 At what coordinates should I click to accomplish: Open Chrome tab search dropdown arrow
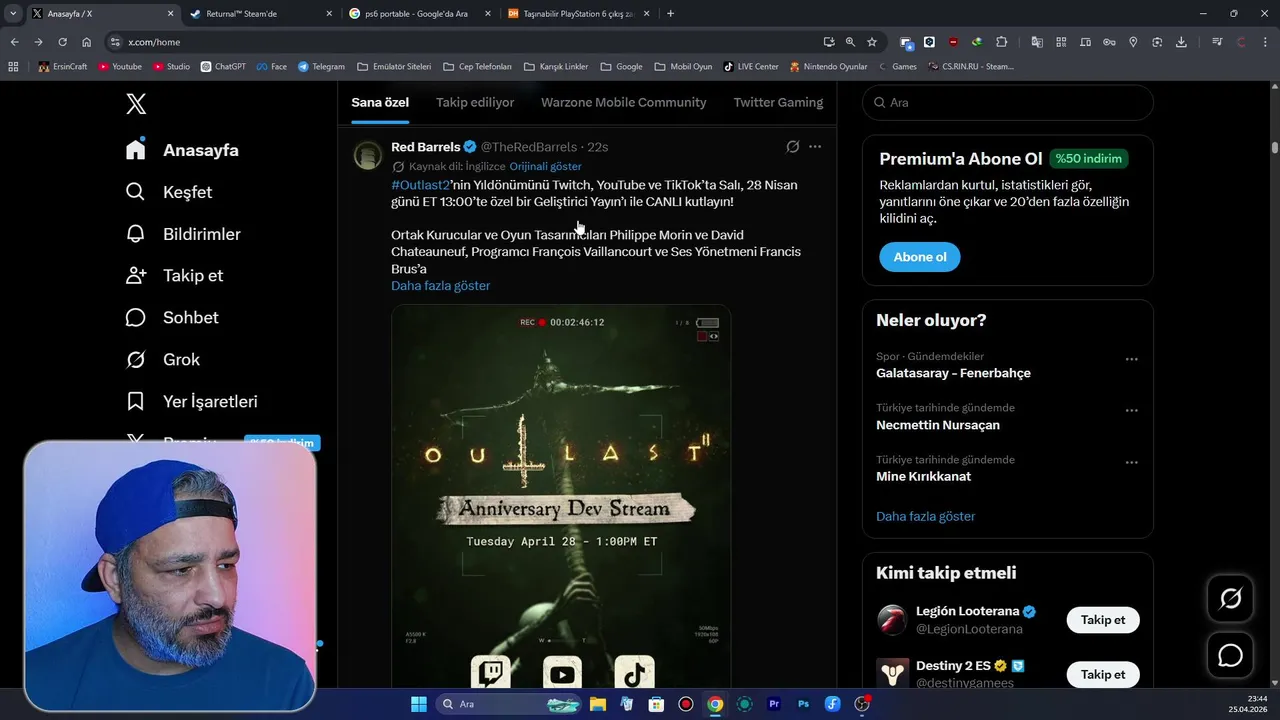pyautogui.click(x=13, y=14)
